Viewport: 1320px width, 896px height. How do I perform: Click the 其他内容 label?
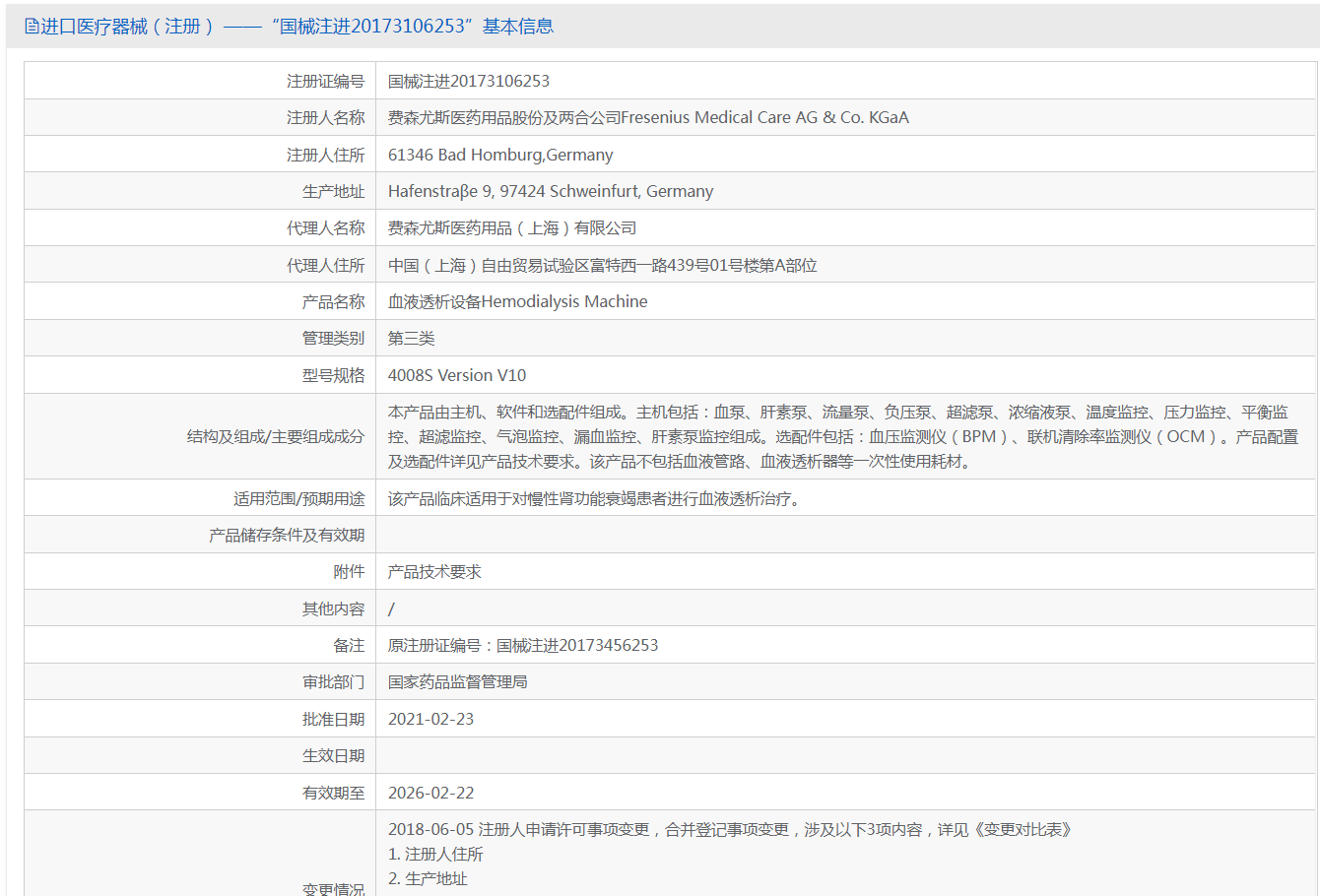[333, 608]
